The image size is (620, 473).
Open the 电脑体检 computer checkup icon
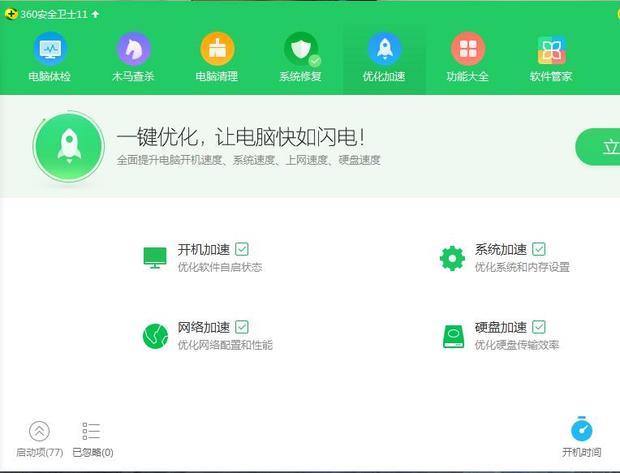[50, 49]
